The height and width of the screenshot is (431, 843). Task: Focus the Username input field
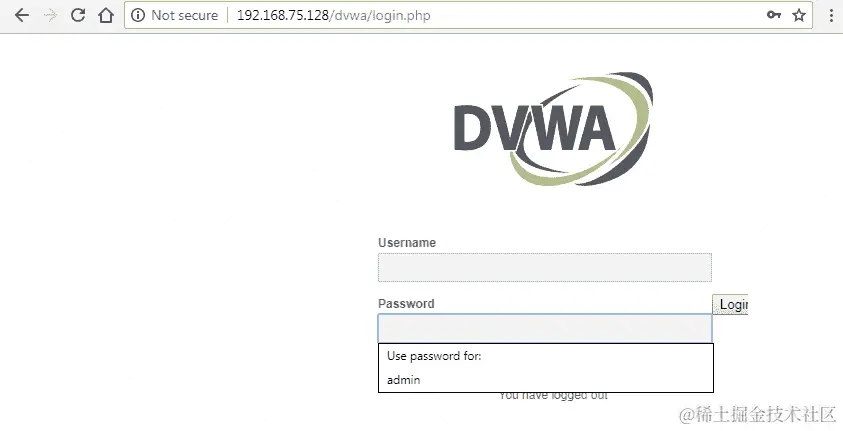tap(545, 267)
